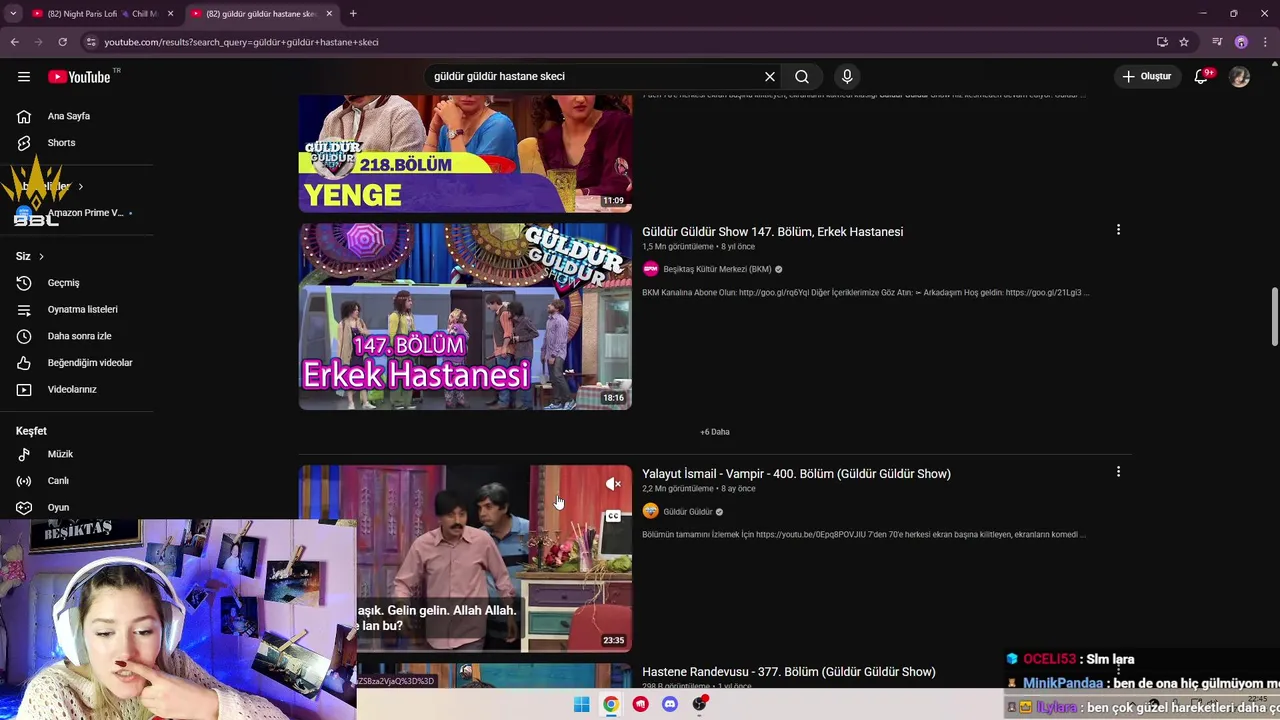The width and height of the screenshot is (1280, 720).
Task: Open the YENGE 218. Bölüm thumbnail
Action: tap(465, 153)
